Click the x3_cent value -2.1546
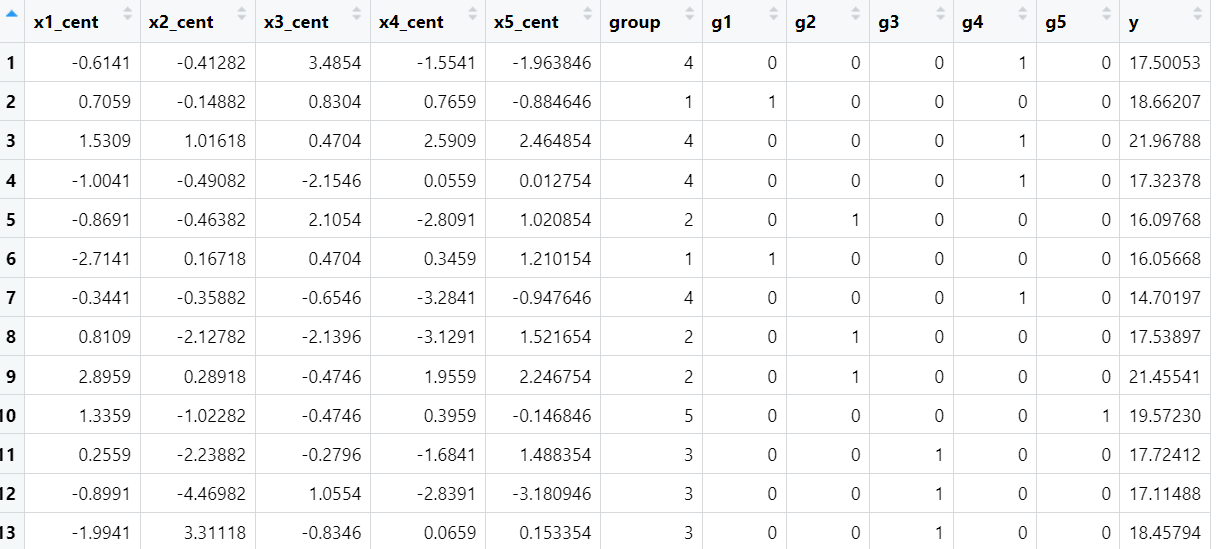 click(x=332, y=180)
